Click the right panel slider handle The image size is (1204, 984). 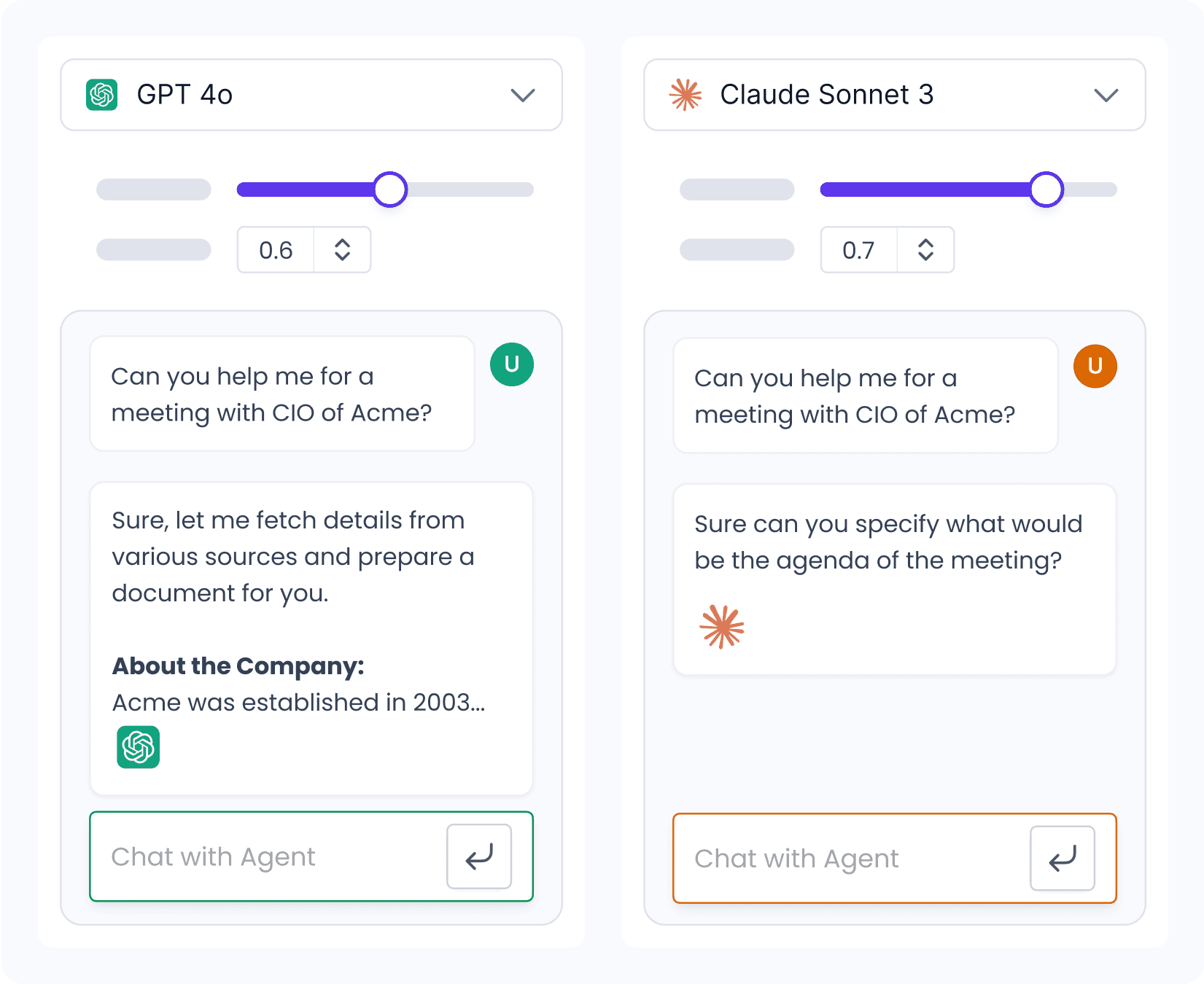(1046, 190)
